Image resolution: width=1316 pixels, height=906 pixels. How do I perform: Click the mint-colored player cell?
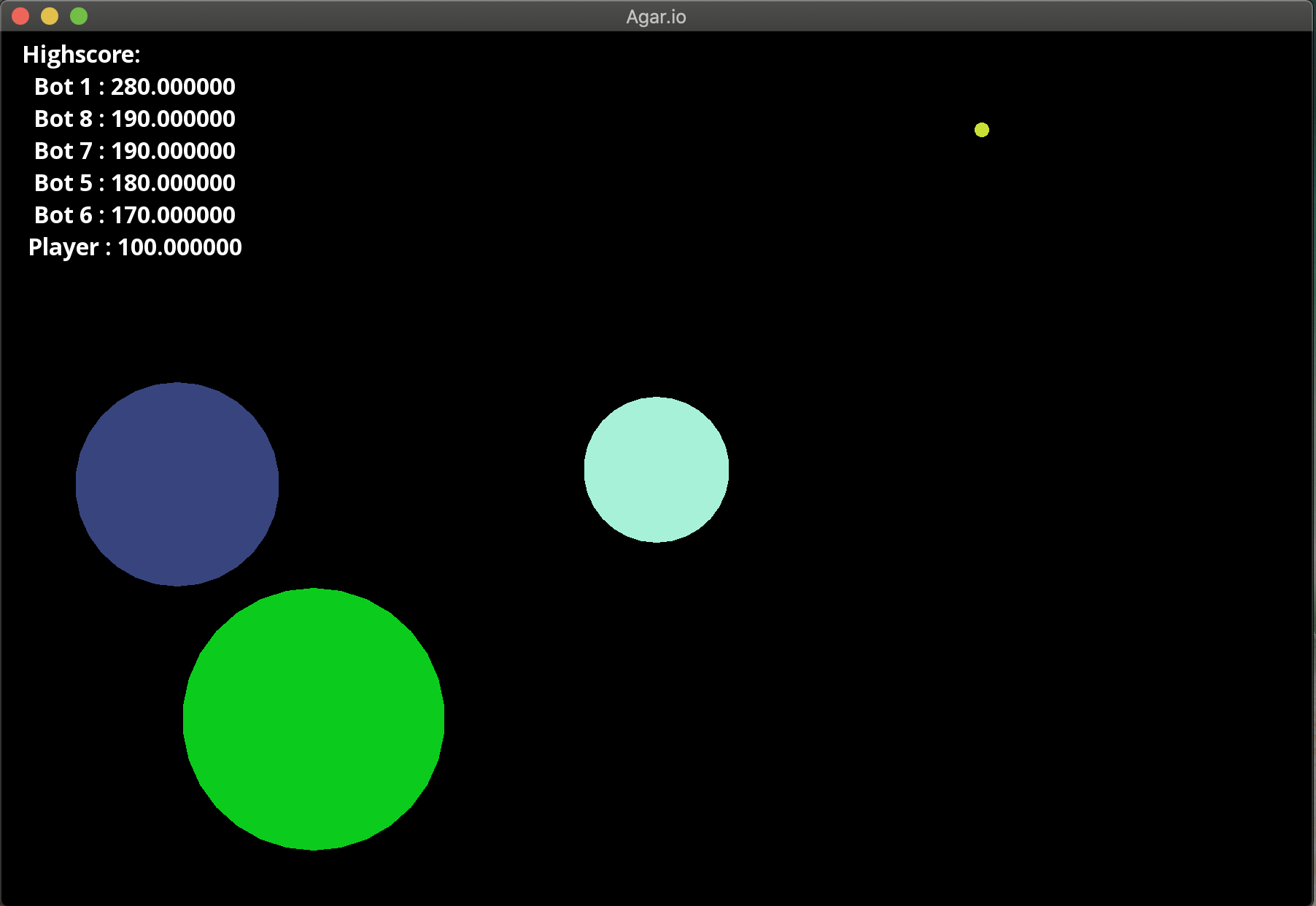(657, 470)
